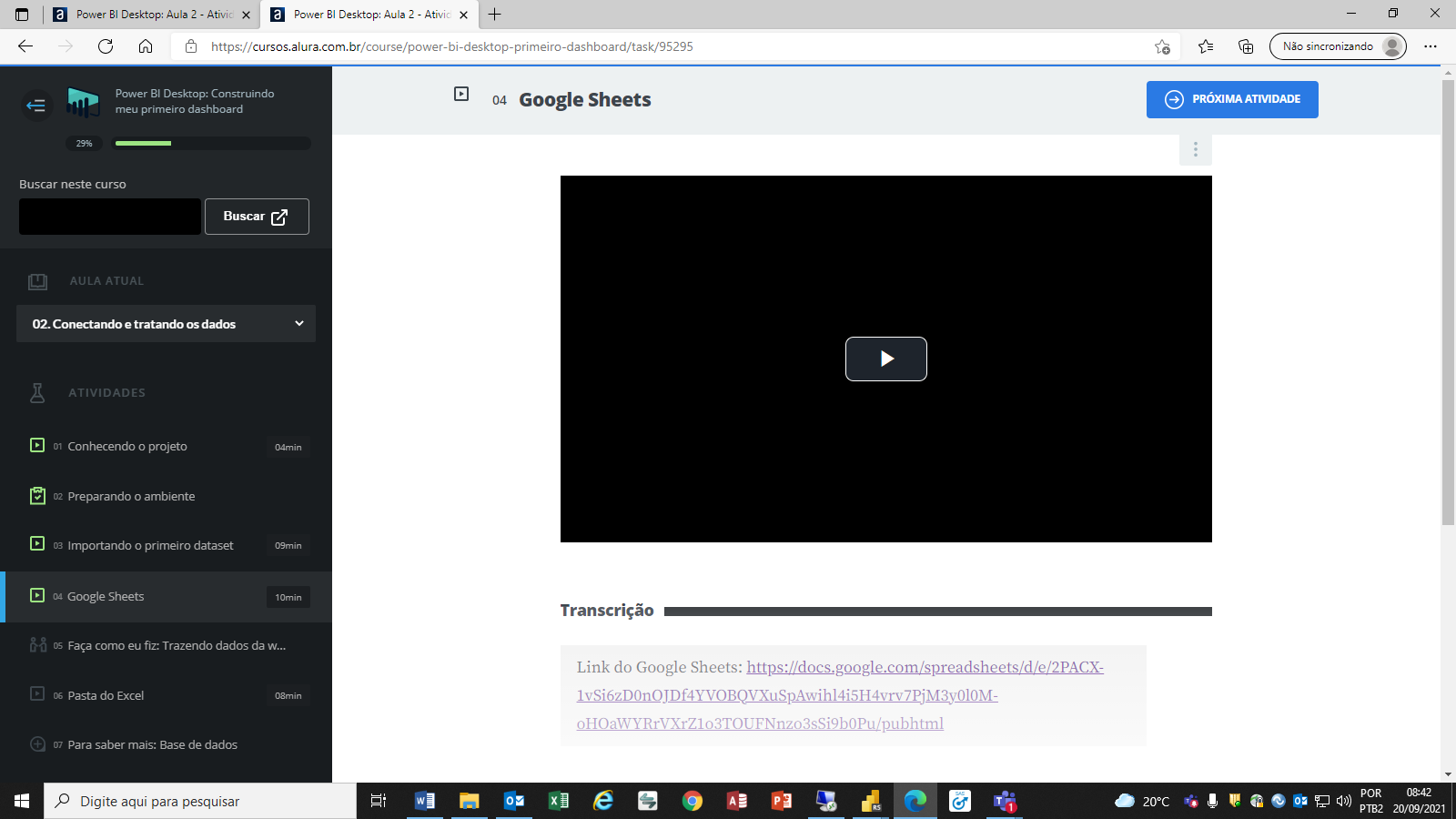Click the scrollbar down arrow

coord(1448,774)
